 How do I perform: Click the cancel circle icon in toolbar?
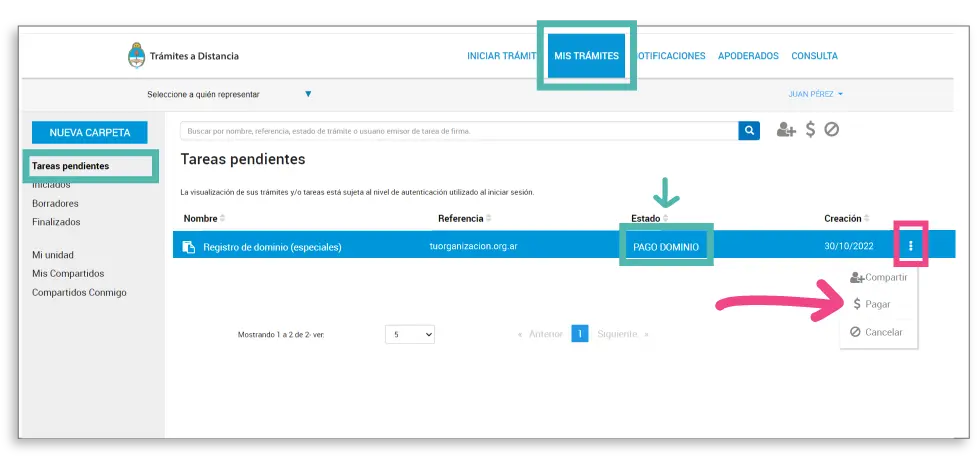(x=831, y=130)
